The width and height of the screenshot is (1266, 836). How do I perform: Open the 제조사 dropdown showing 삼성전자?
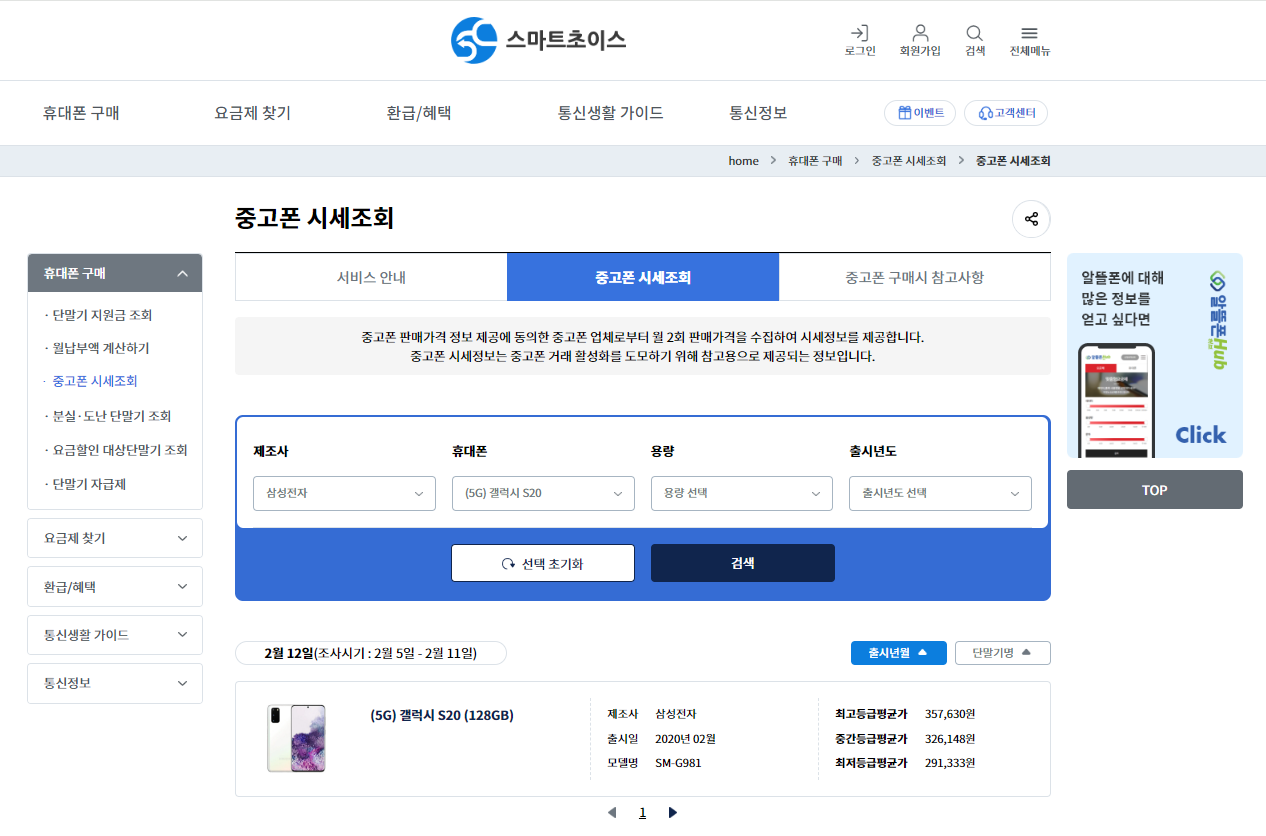(x=344, y=493)
